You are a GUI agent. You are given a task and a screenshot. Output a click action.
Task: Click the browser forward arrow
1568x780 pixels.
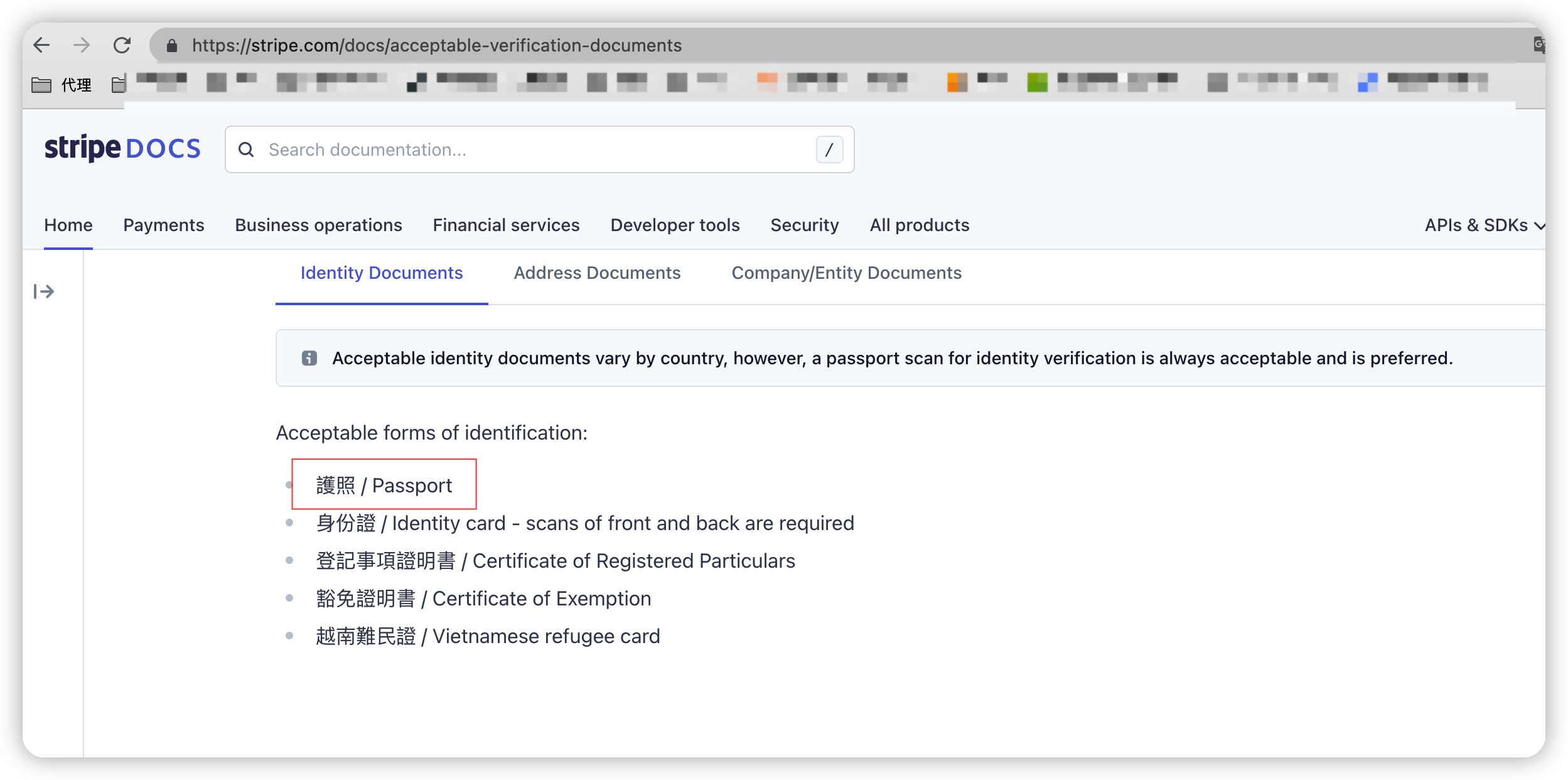(x=82, y=45)
